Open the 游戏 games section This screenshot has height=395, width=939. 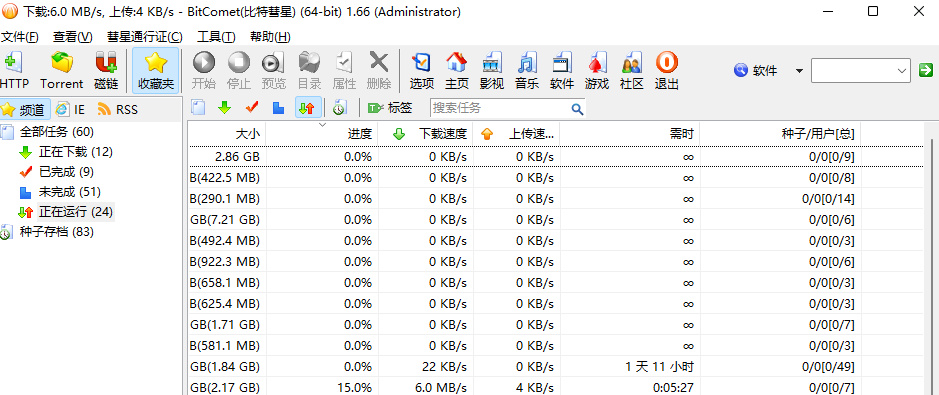tap(596, 71)
